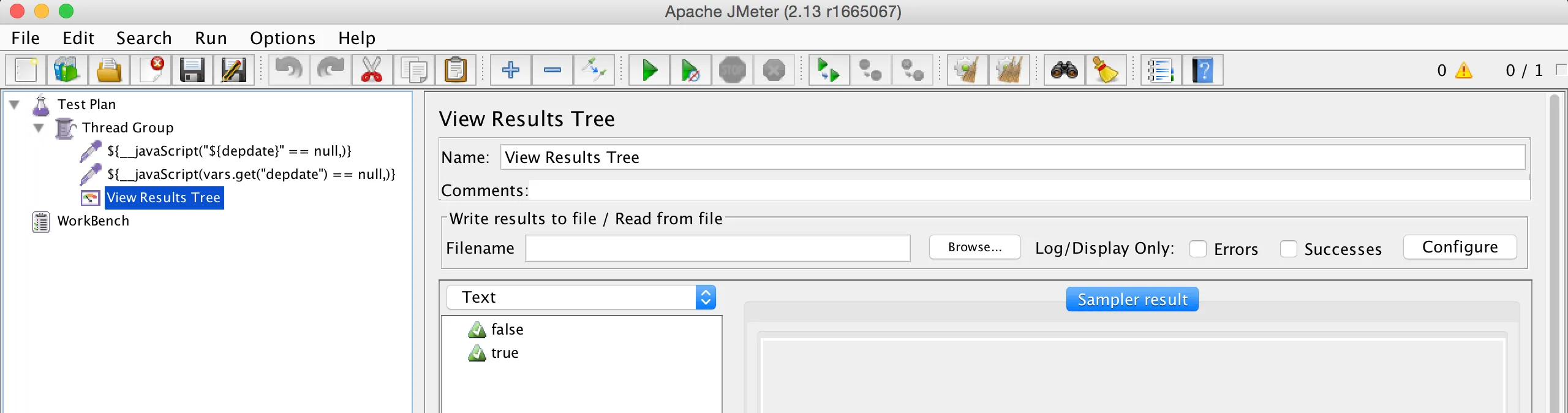Open the File menu
1568x413 pixels.
pyautogui.click(x=26, y=38)
